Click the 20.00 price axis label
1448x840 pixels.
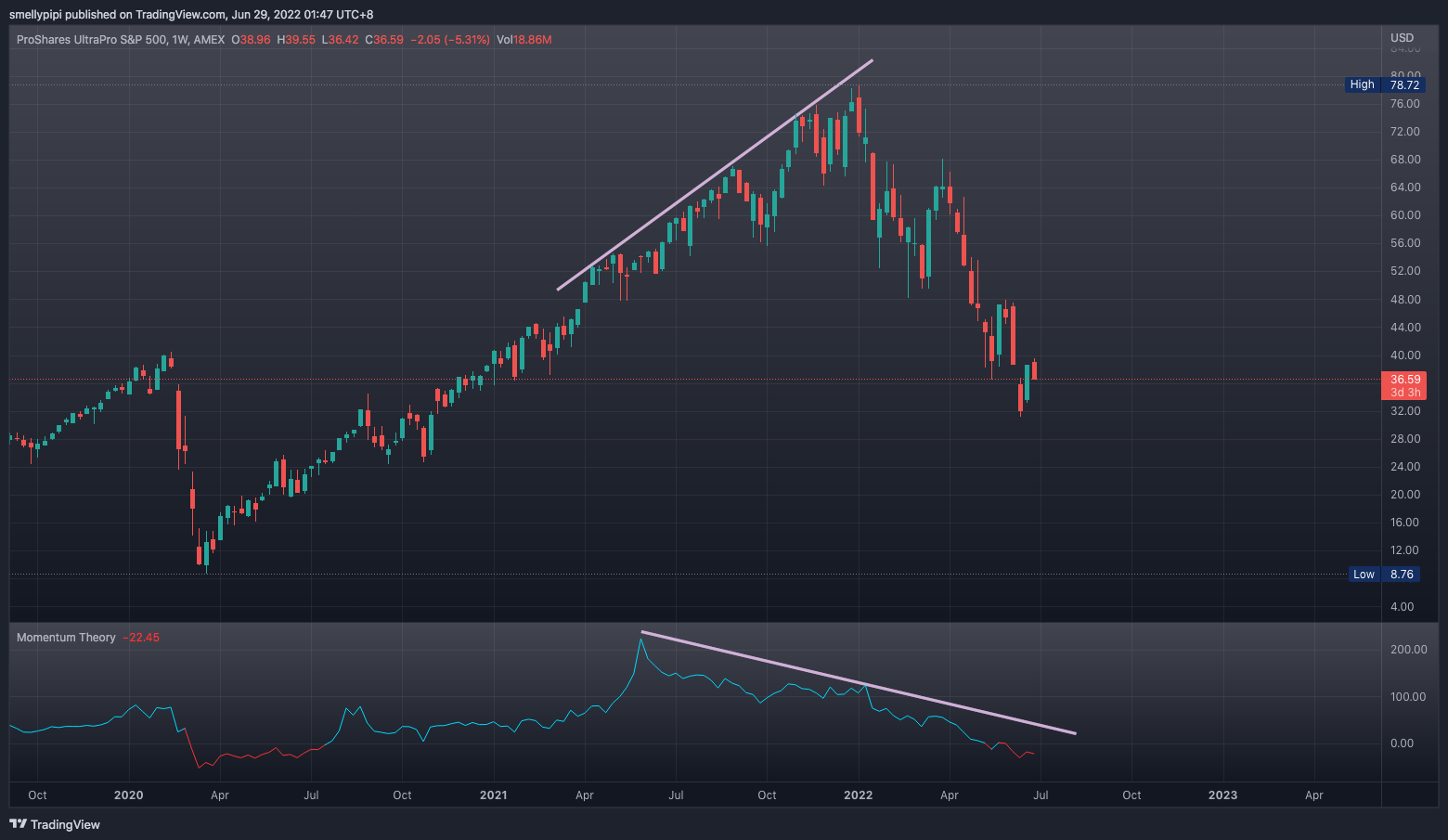pos(1405,495)
